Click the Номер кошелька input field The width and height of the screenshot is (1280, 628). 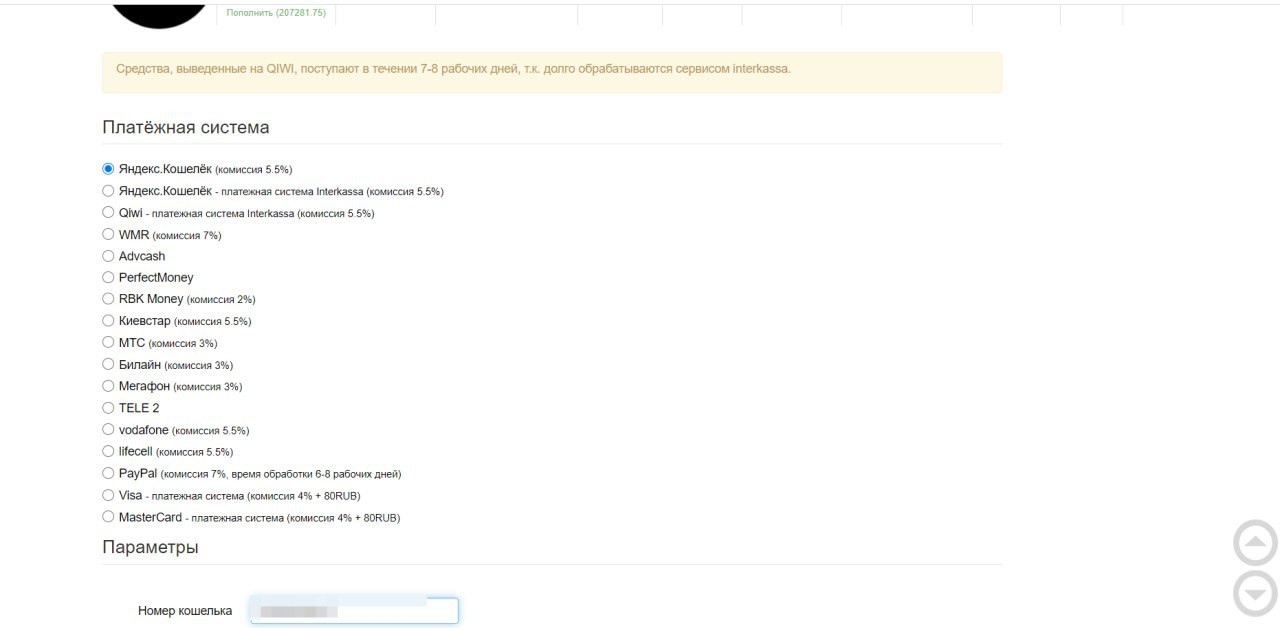(x=354, y=610)
